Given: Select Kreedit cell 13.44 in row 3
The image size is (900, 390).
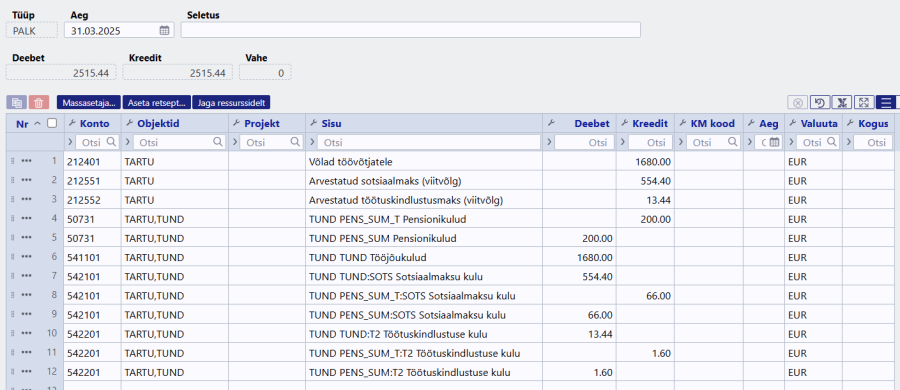Looking at the screenshot, I should point(645,199).
